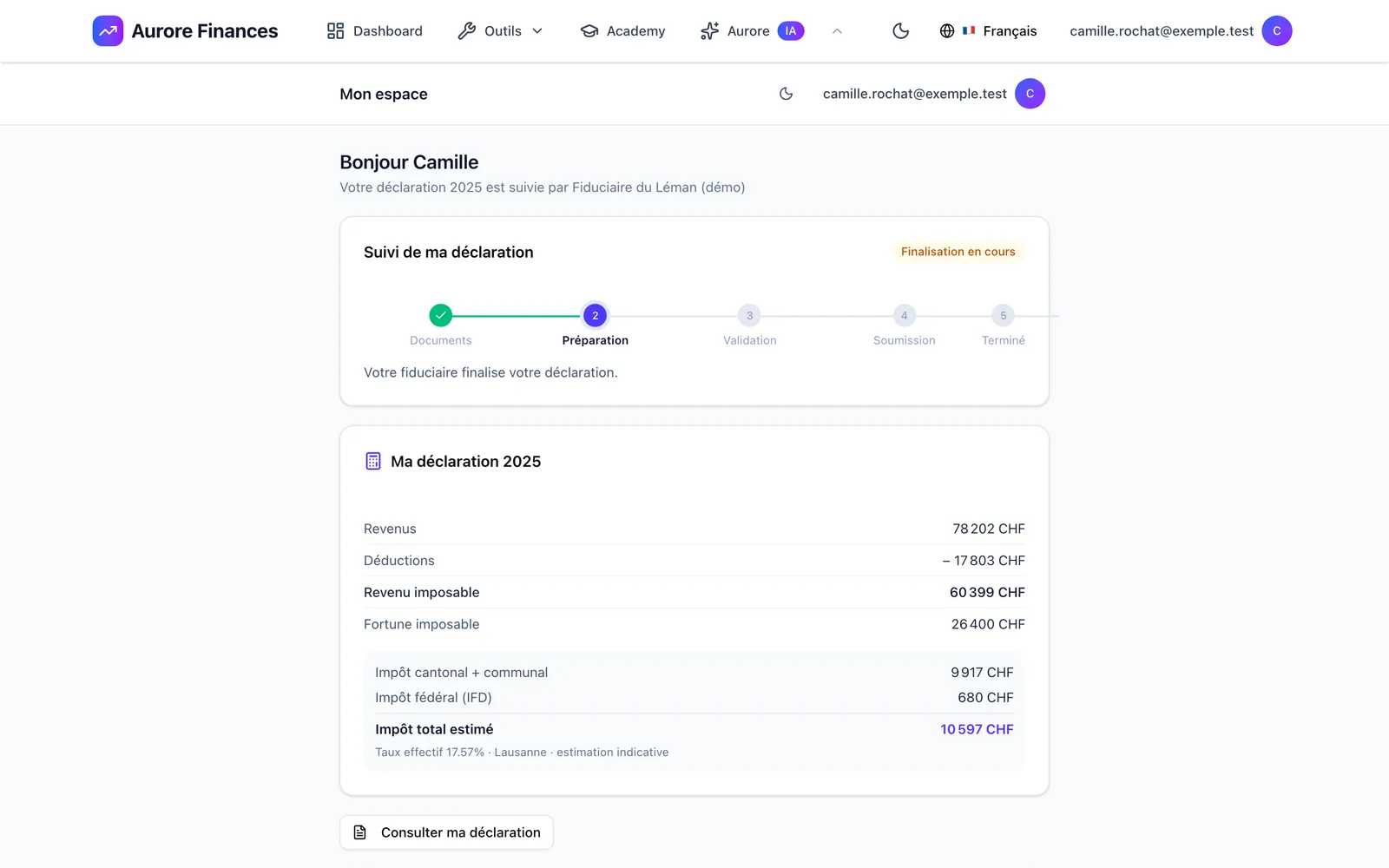Screen dimensions: 1389x868
Task: Click the Impôt fédéral (IFD) label
Action: coord(433,698)
